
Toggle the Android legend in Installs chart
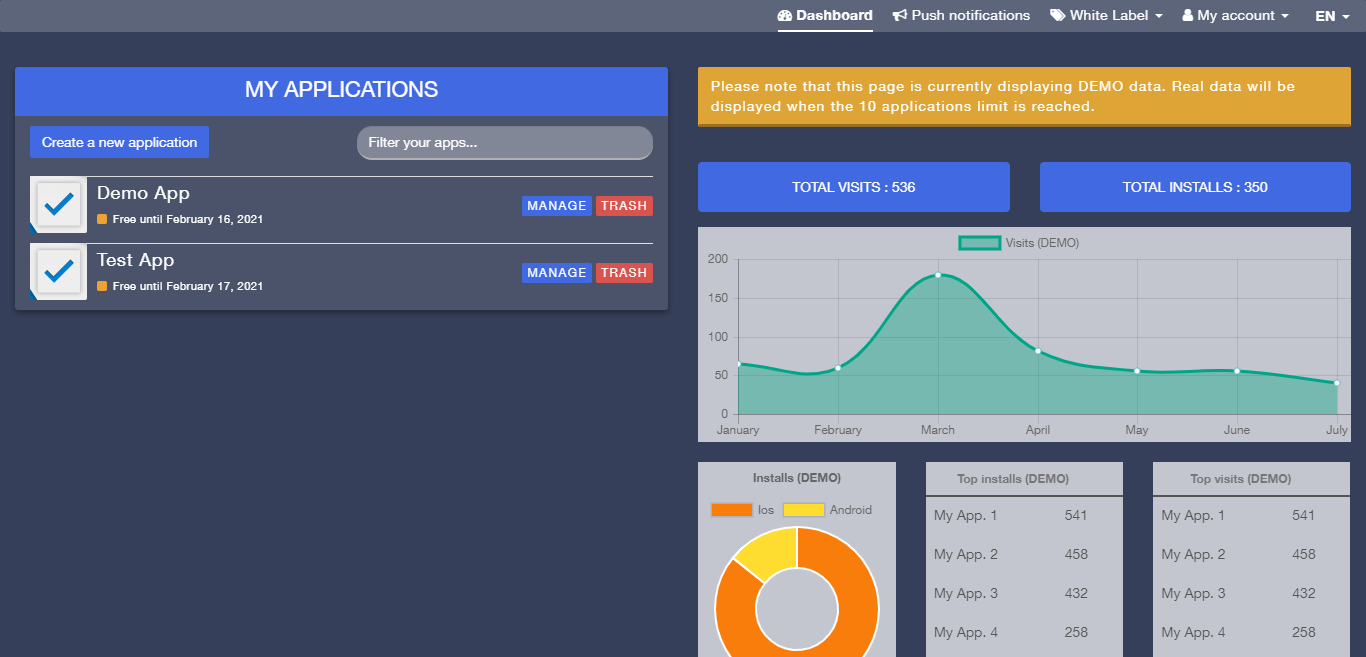pyautogui.click(x=827, y=510)
